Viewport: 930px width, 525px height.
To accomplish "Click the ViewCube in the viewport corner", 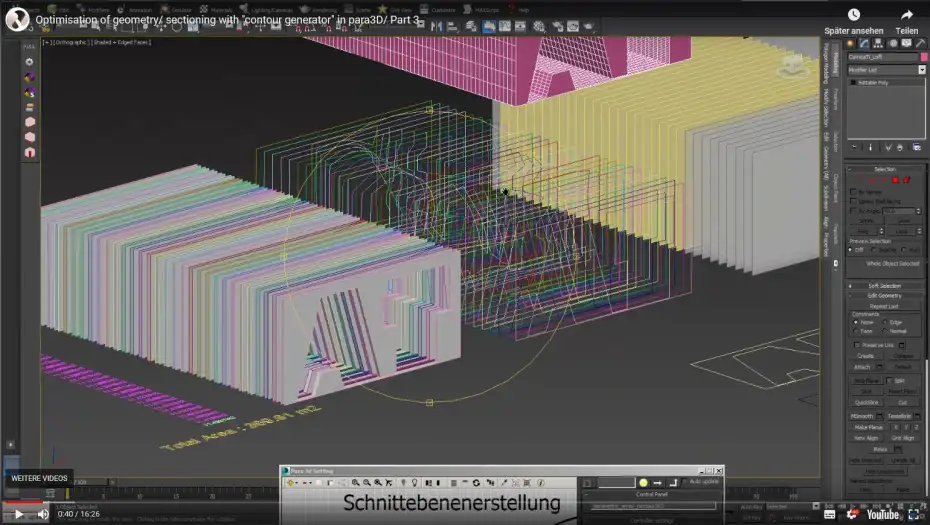I will [792, 66].
